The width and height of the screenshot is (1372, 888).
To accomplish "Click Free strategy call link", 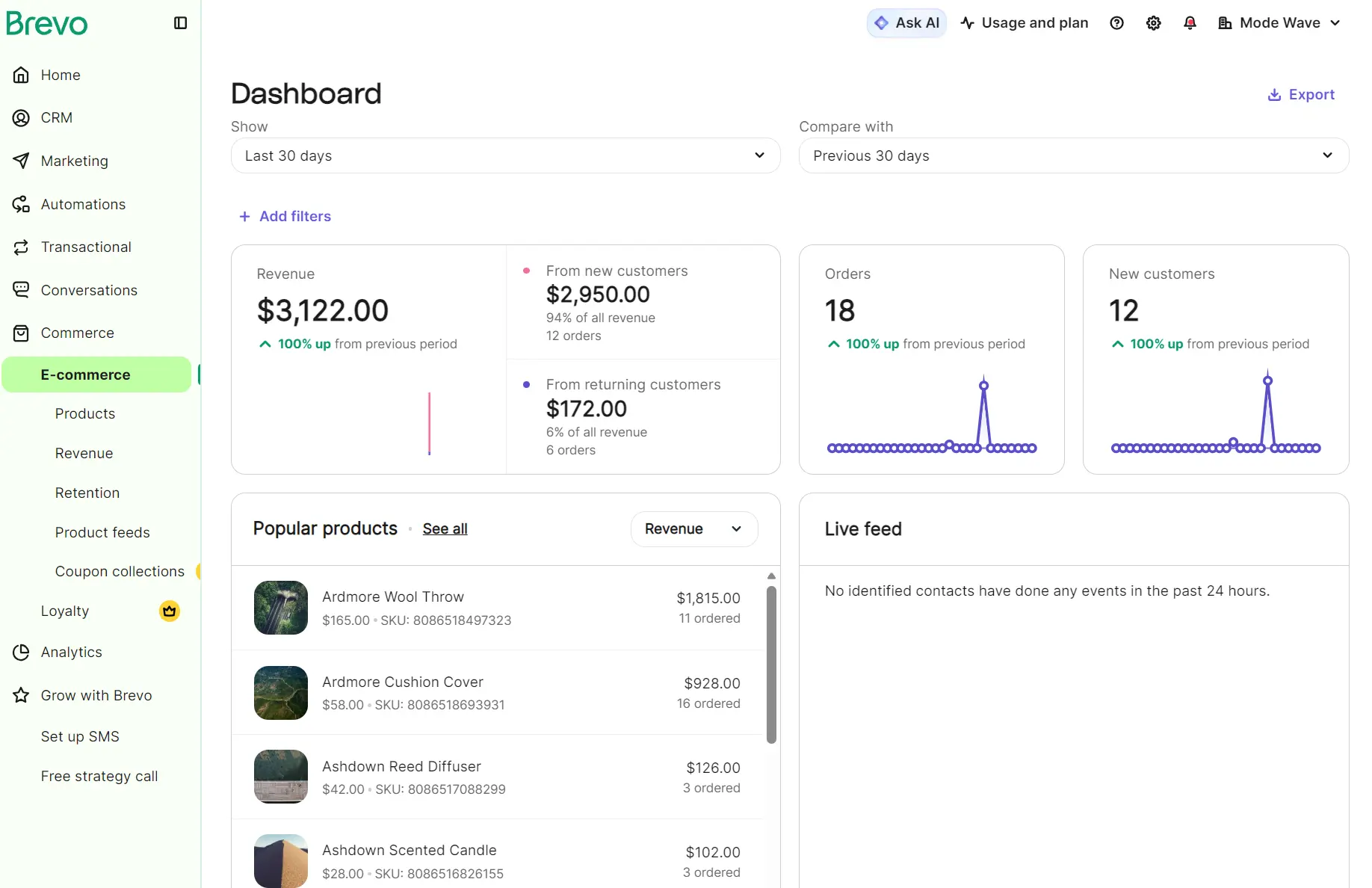I will point(99,777).
